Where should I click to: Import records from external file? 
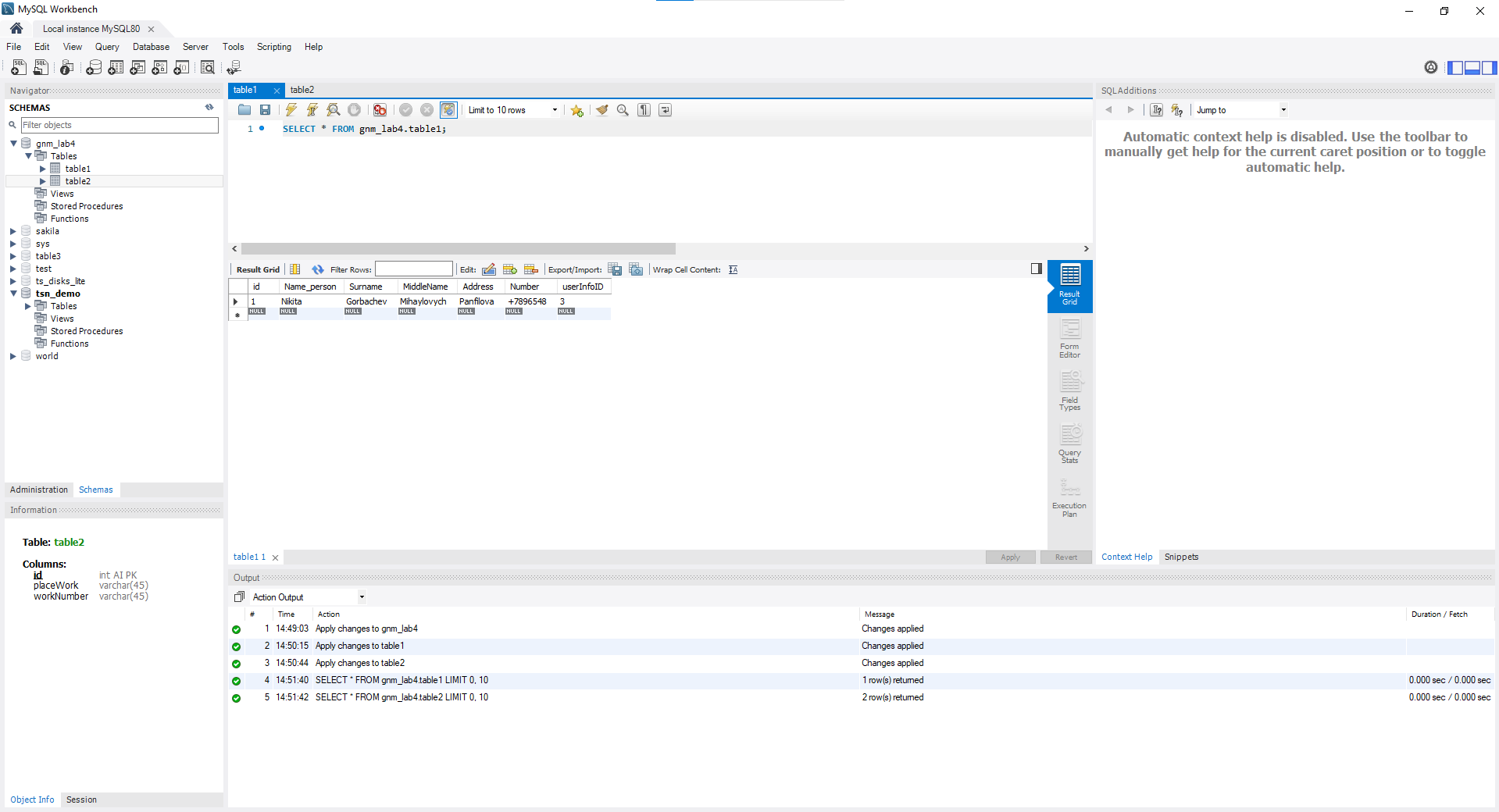click(637, 269)
